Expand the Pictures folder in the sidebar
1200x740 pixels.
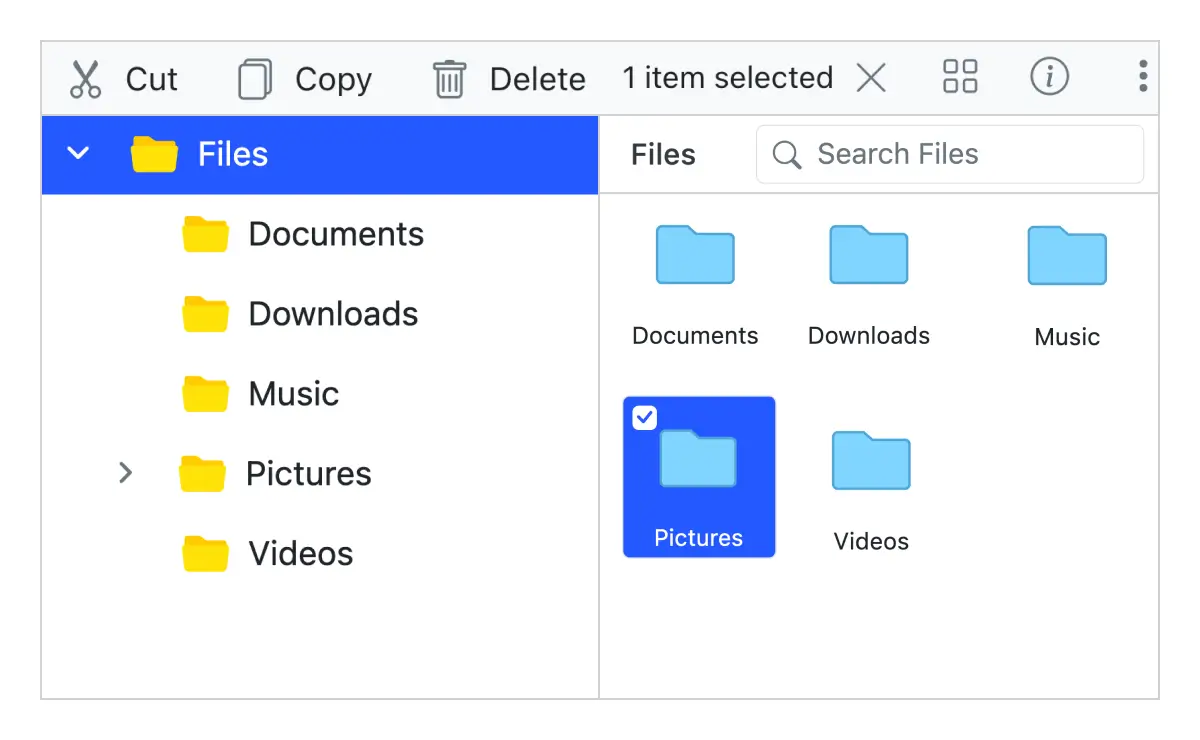click(x=126, y=473)
